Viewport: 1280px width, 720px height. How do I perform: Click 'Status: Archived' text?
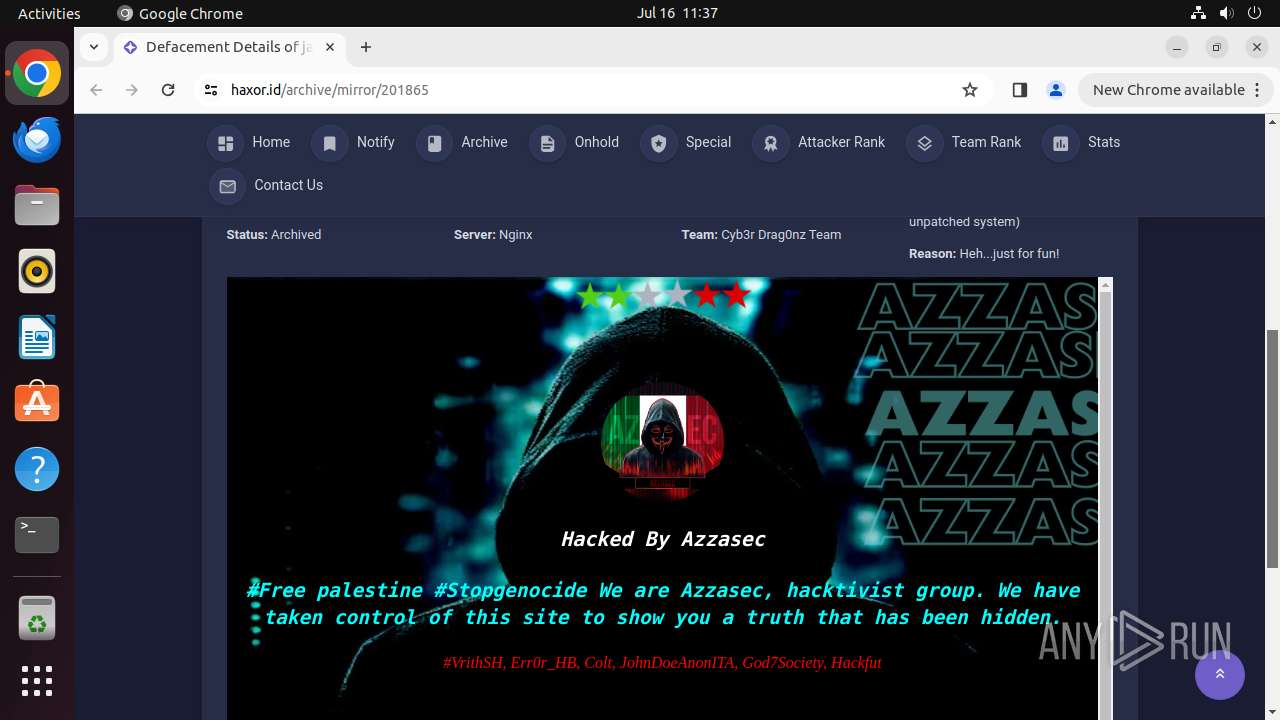click(x=274, y=234)
